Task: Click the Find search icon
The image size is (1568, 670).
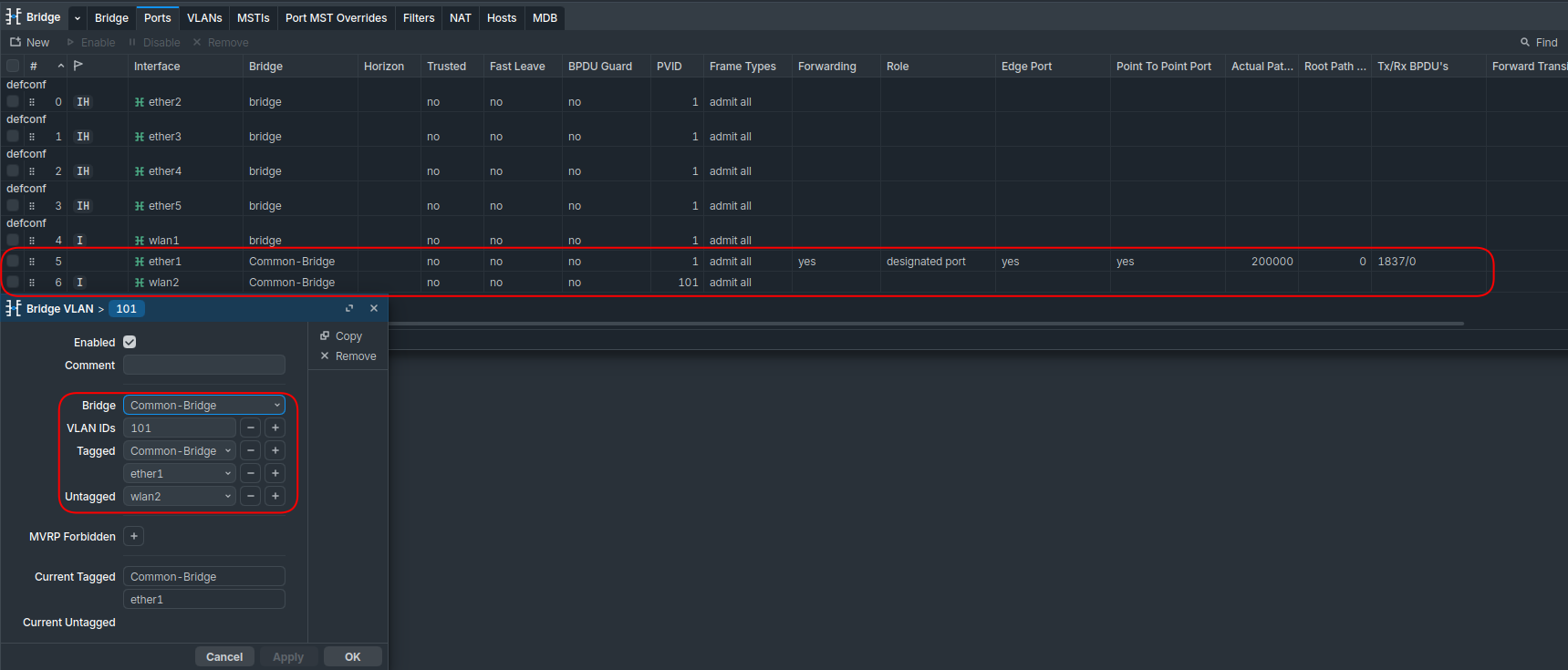Action: pos(1524,42)
